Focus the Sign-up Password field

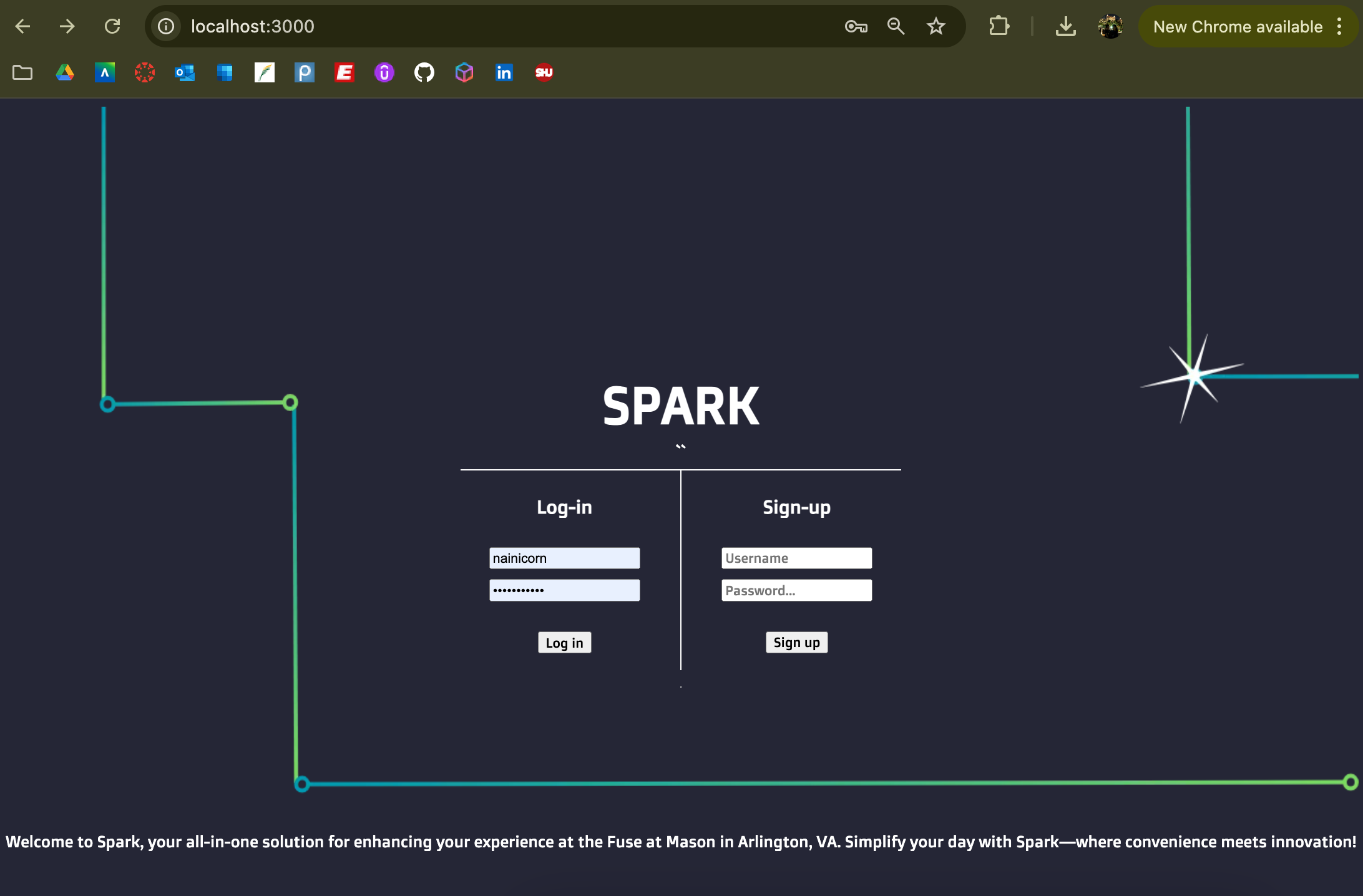(x=796, y=590)
